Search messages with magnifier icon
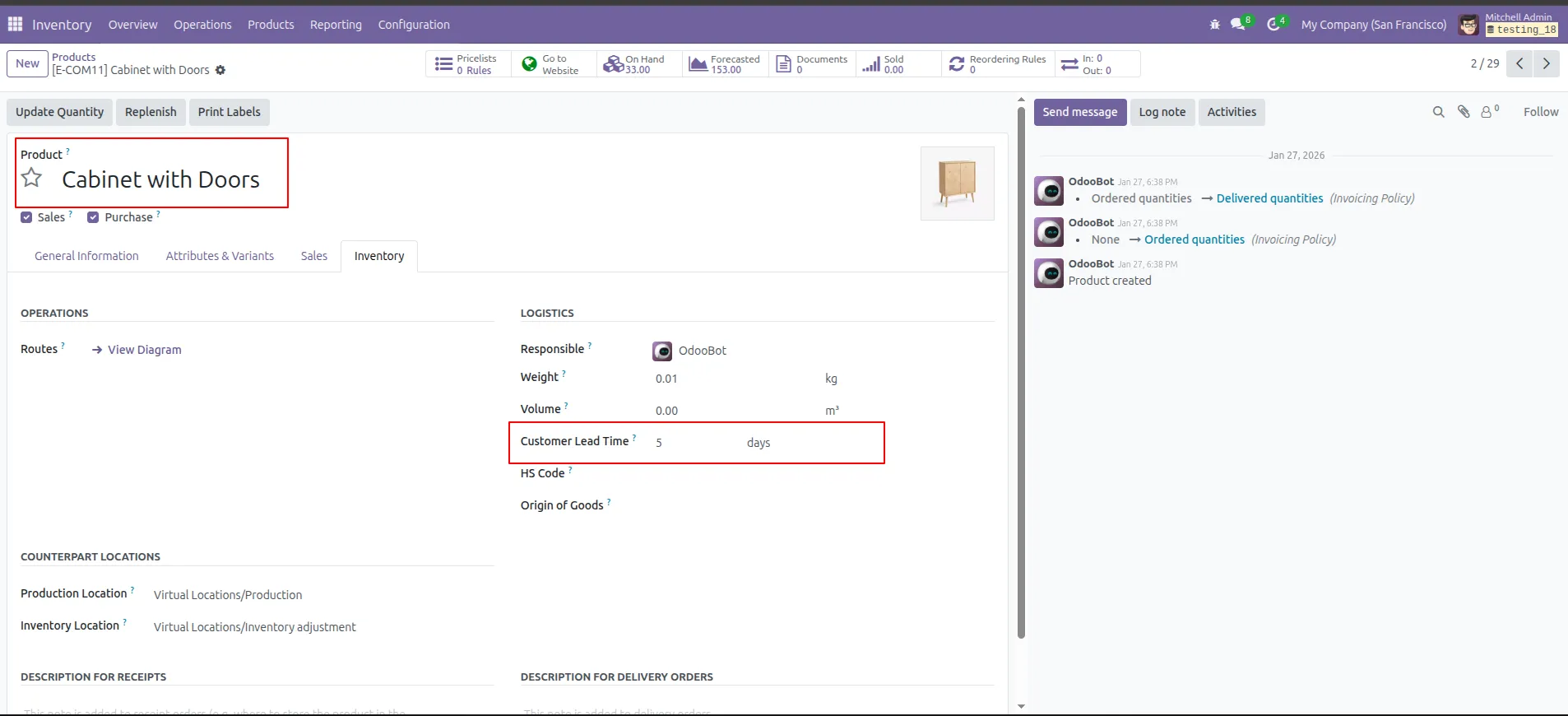 (x=1438, y=112)
